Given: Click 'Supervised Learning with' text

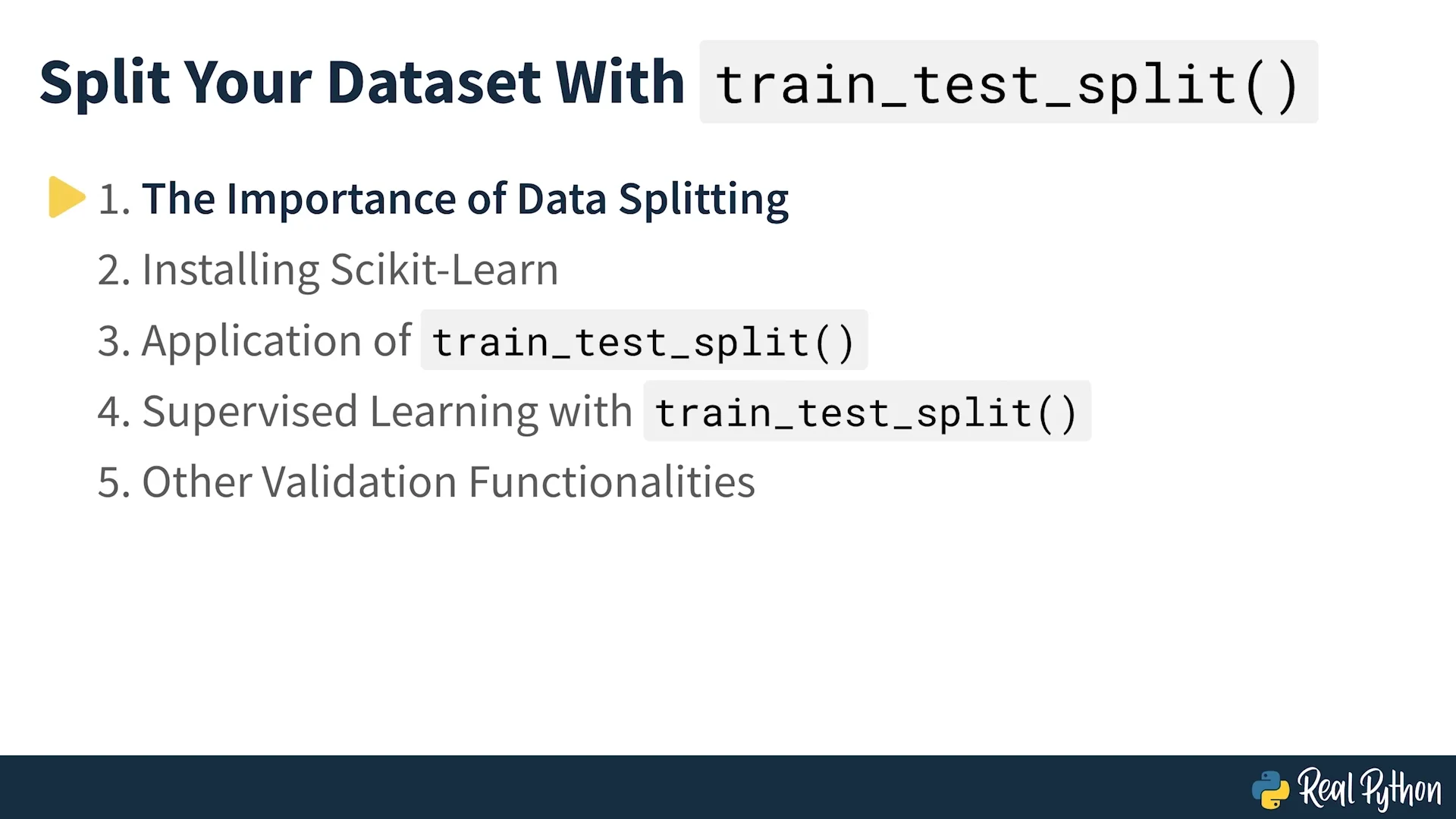Looking at the screenshot, I should [387, 412].
